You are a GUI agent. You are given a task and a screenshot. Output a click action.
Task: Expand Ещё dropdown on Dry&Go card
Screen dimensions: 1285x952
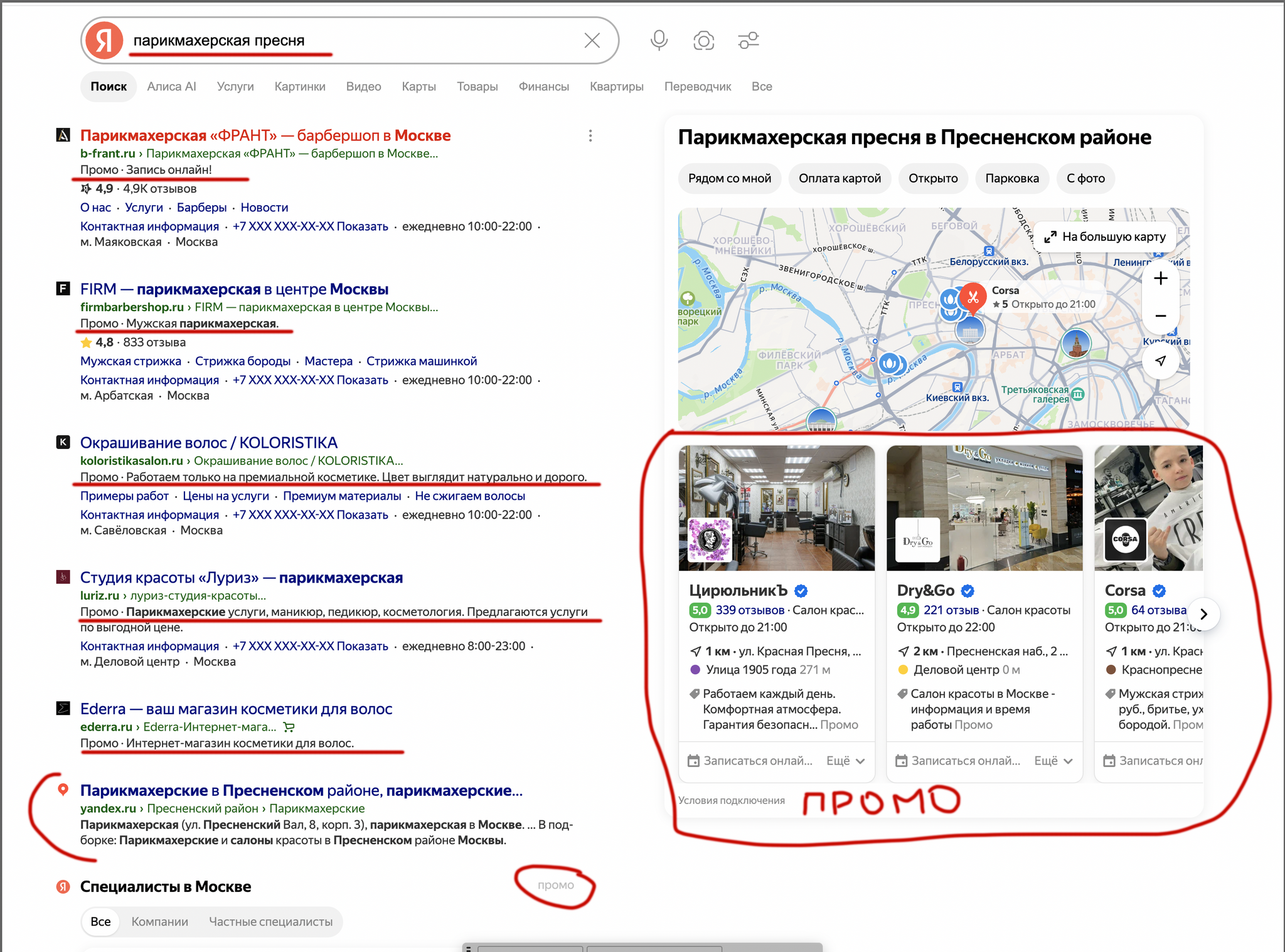pos(1053,761)
